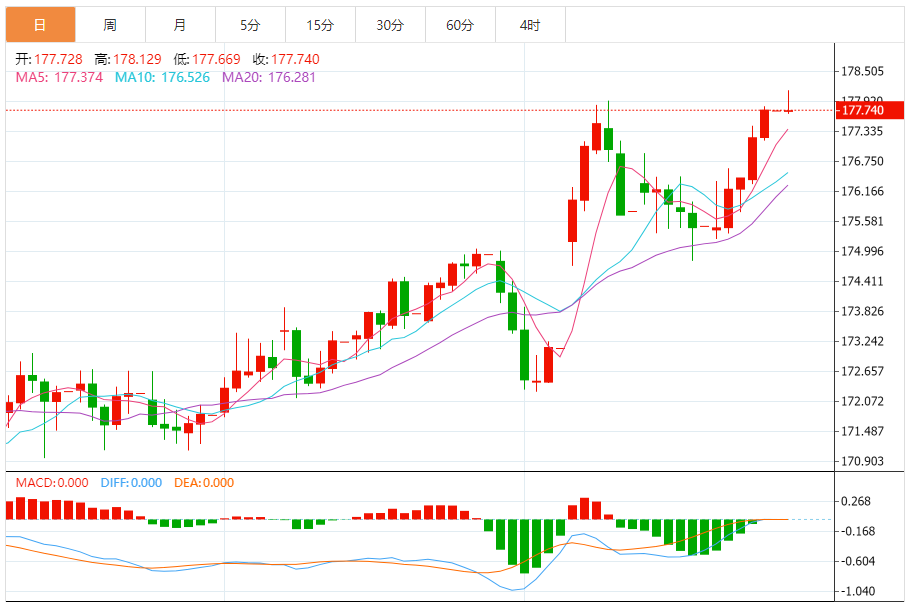Select the 高 high price 178.129

click(x=128, y=59)
